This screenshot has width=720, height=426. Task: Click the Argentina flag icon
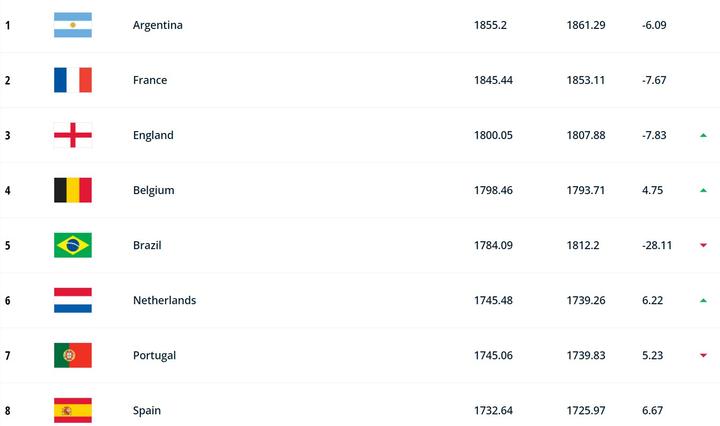73,25
